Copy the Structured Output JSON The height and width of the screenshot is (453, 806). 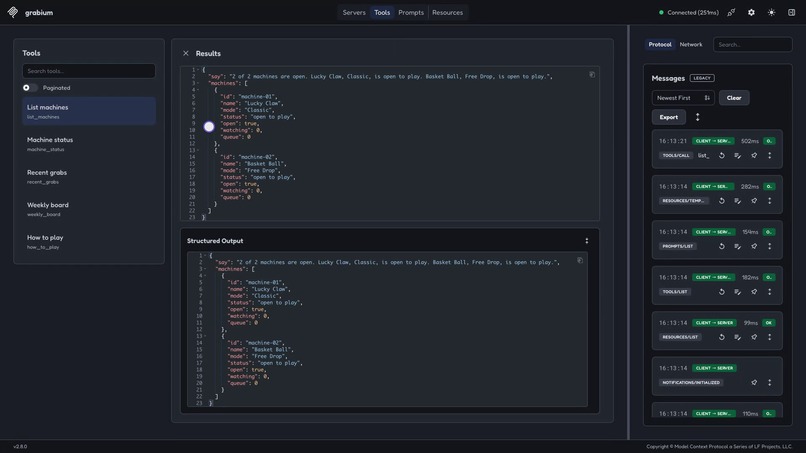(579, 260)
